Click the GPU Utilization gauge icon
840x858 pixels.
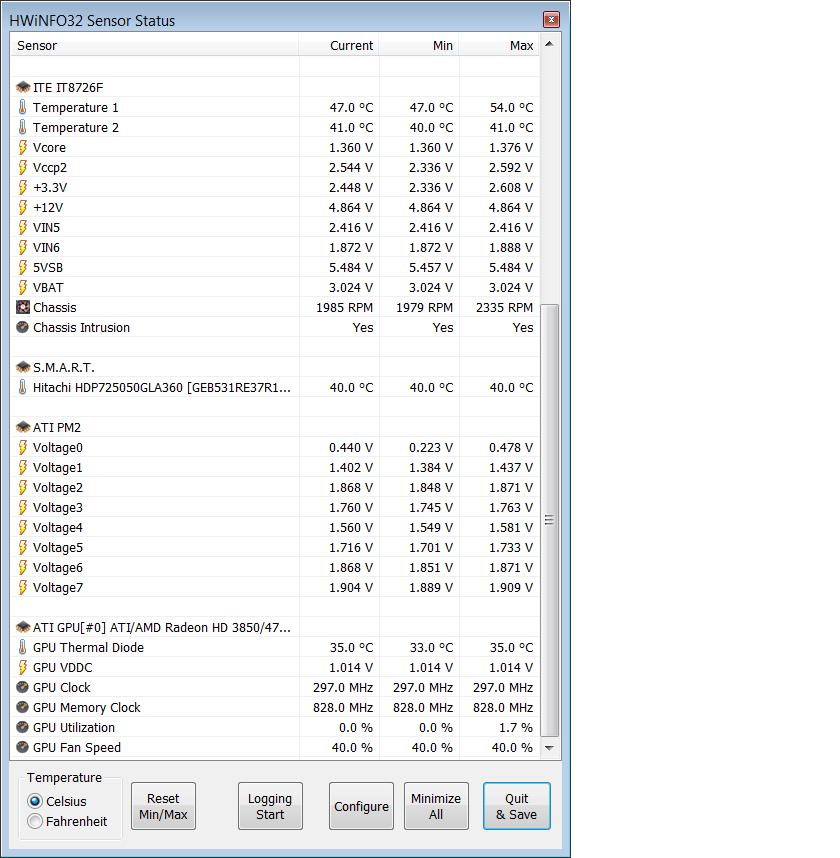pyautogui.click(x=22, y=727)
